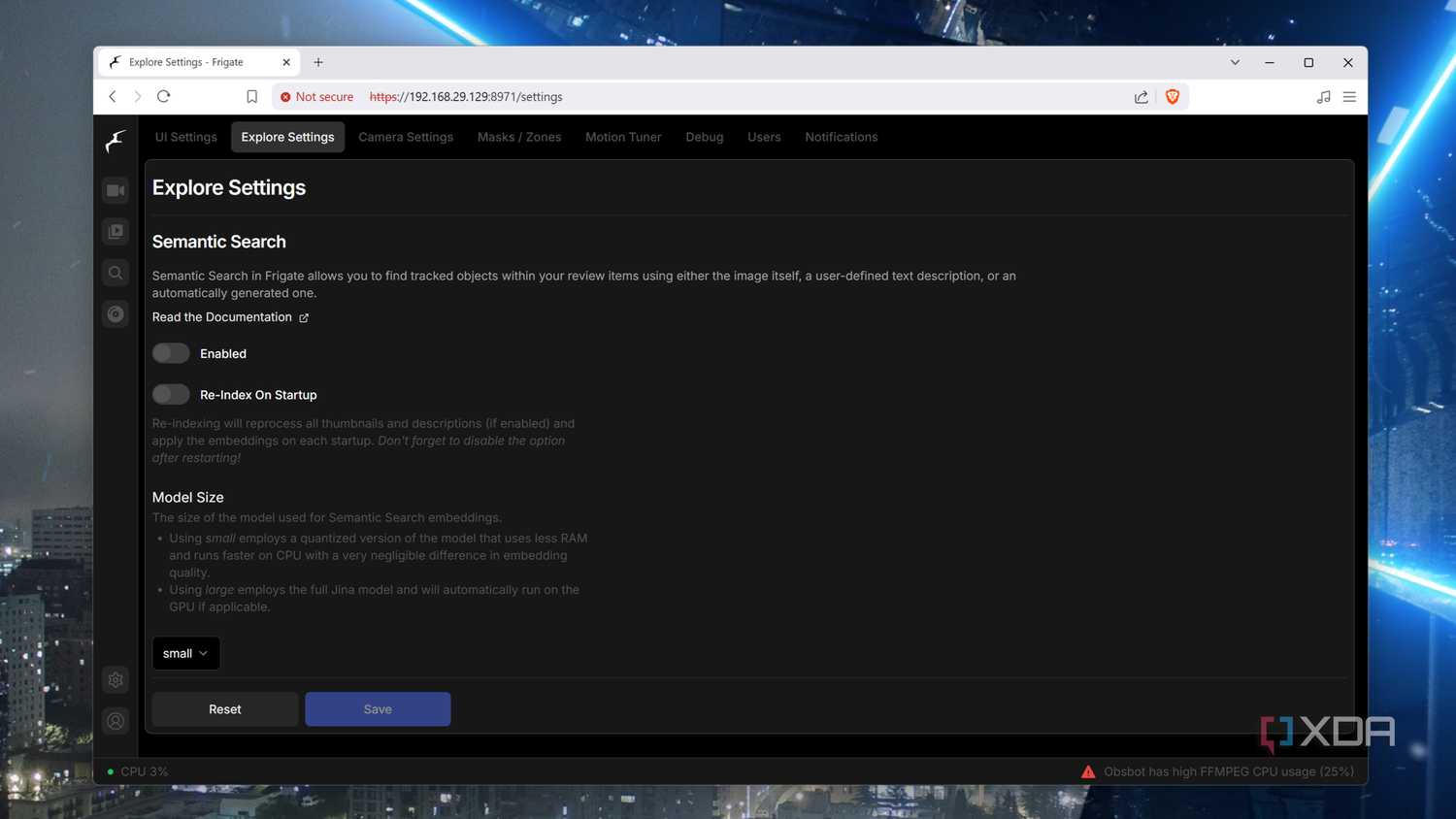The height and width of the screenshot is (819, 1456).
Task: Click the green CPU status dot
Action: pyautogui.click(x=111, y=771)
